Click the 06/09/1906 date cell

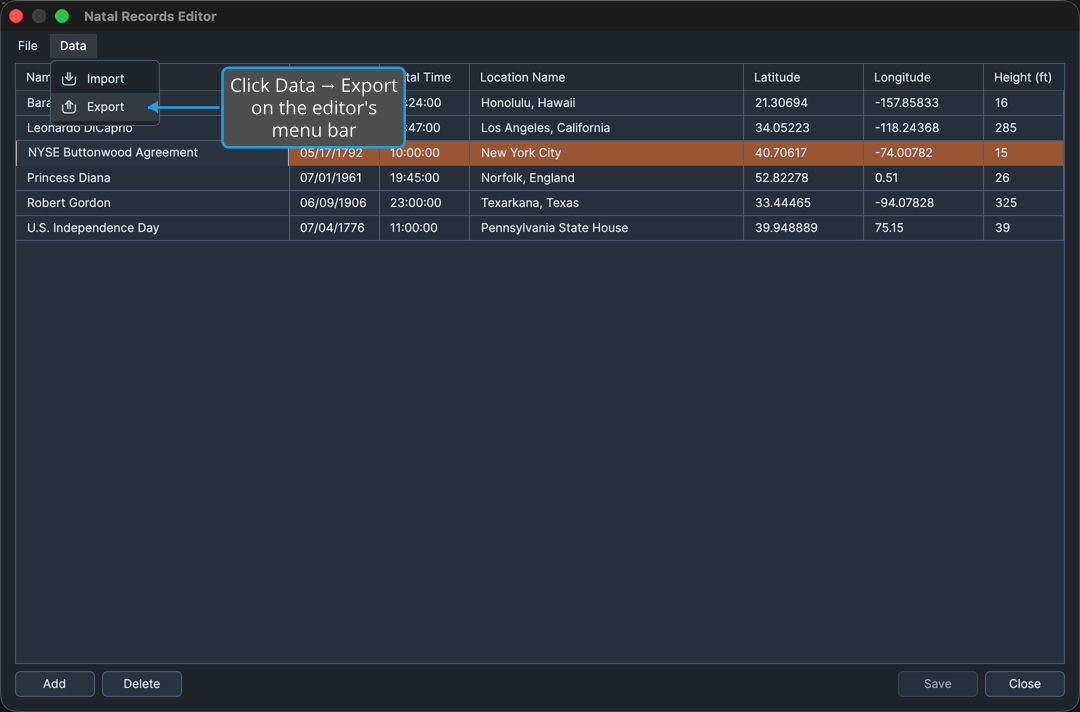tap(334, 203)
